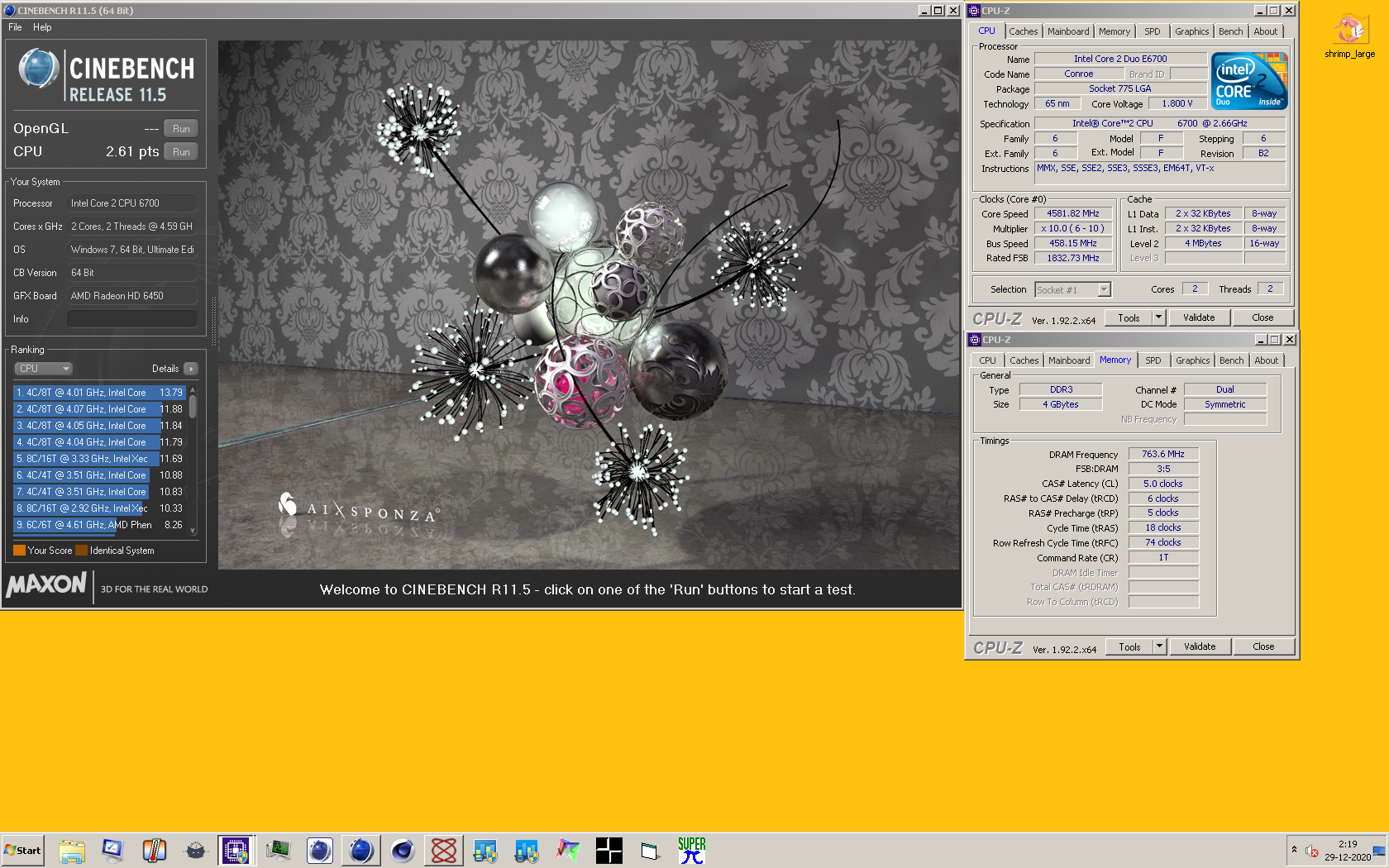Click Validate in upper CPU-Z window
Viewport: 1389px width, 868px height.
1199,318
